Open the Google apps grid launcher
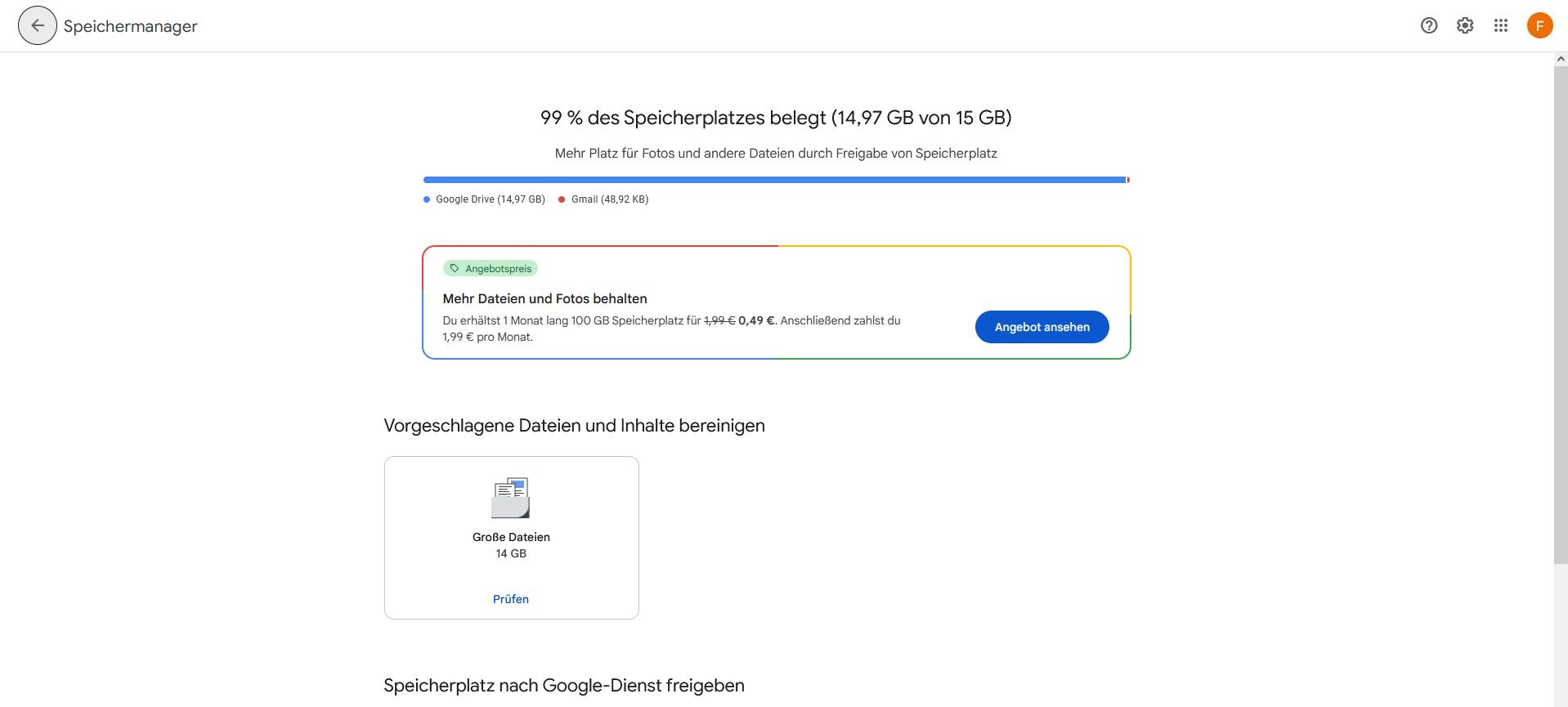1568x707 pixels. pyautogui.click(x=1500, y=25)
